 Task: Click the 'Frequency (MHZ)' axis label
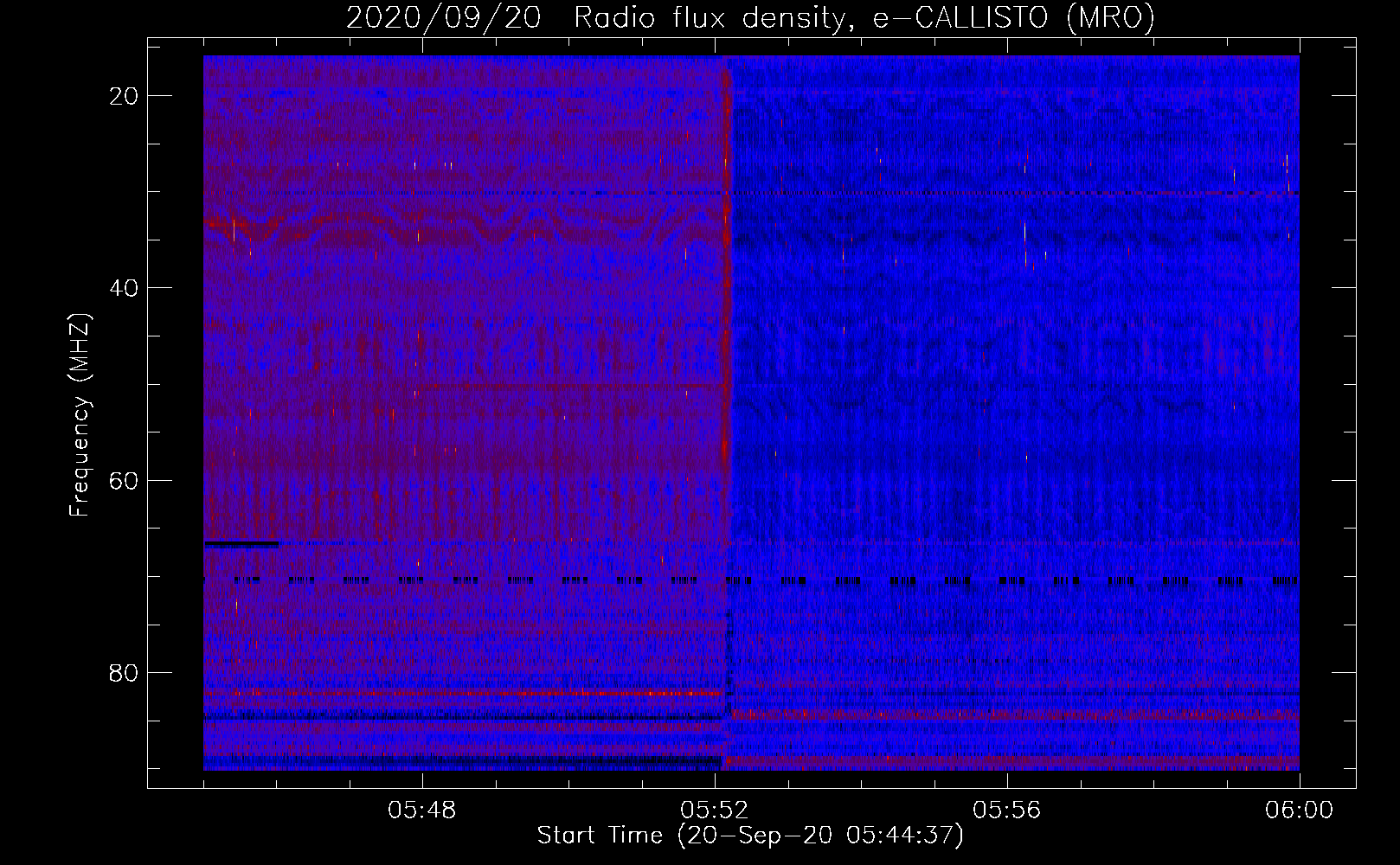[x=80, y=415]
